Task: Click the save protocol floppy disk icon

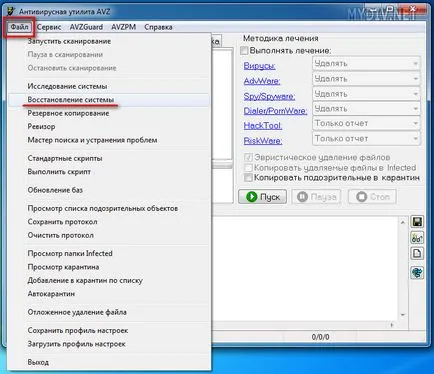Action: [417, 222]
